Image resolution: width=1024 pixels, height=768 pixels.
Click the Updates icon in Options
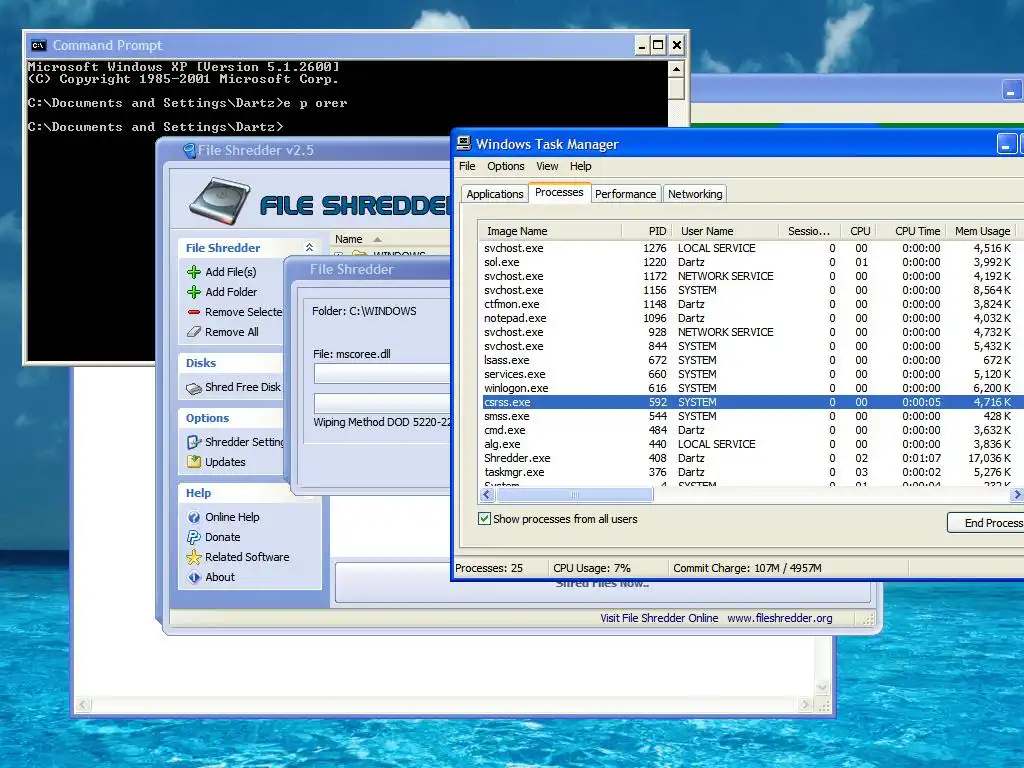pos(193,462)
